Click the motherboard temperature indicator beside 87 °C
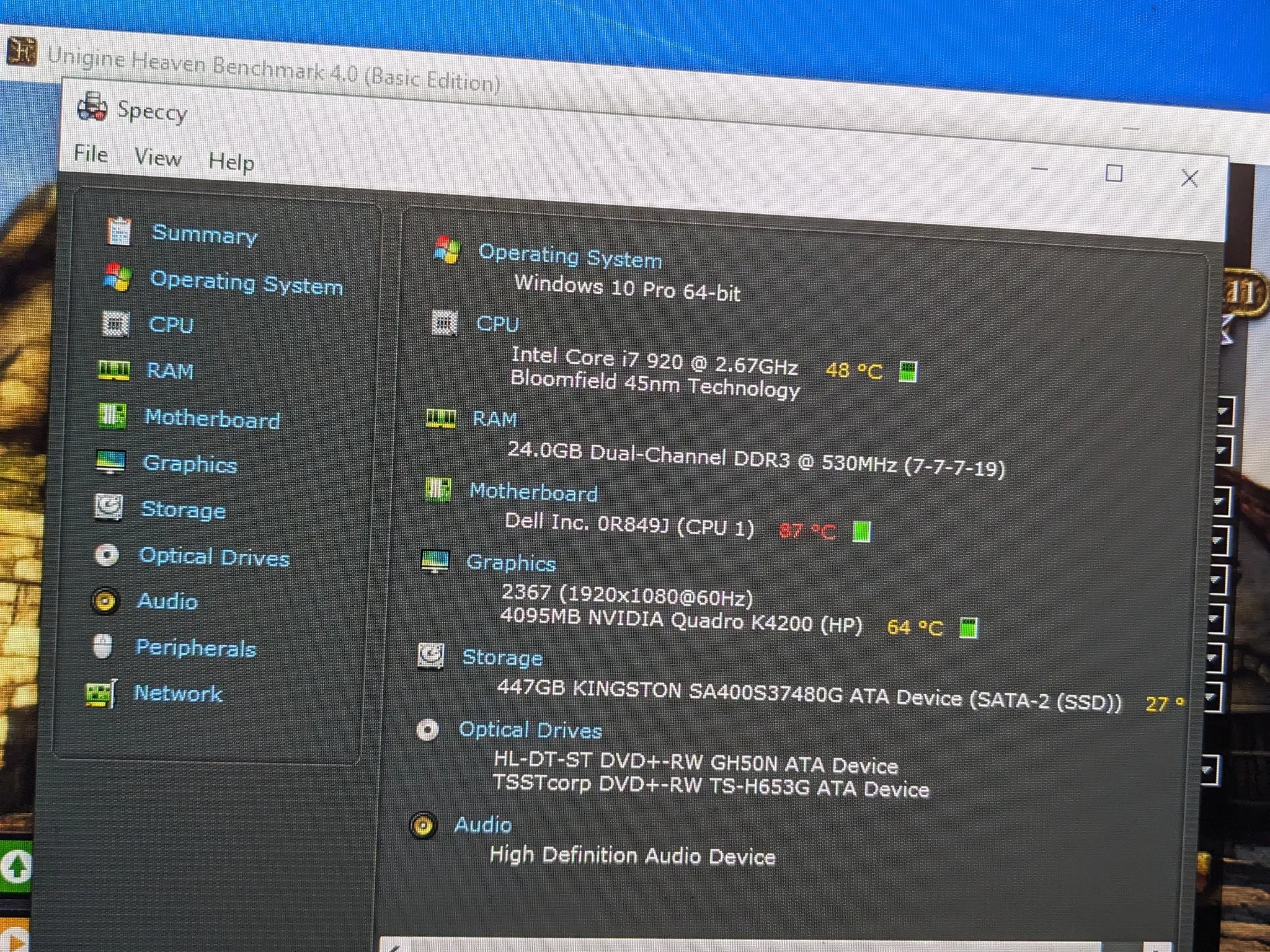Image resolution: width=1270 pixels, height=952 pixels. tap(862, 531)
